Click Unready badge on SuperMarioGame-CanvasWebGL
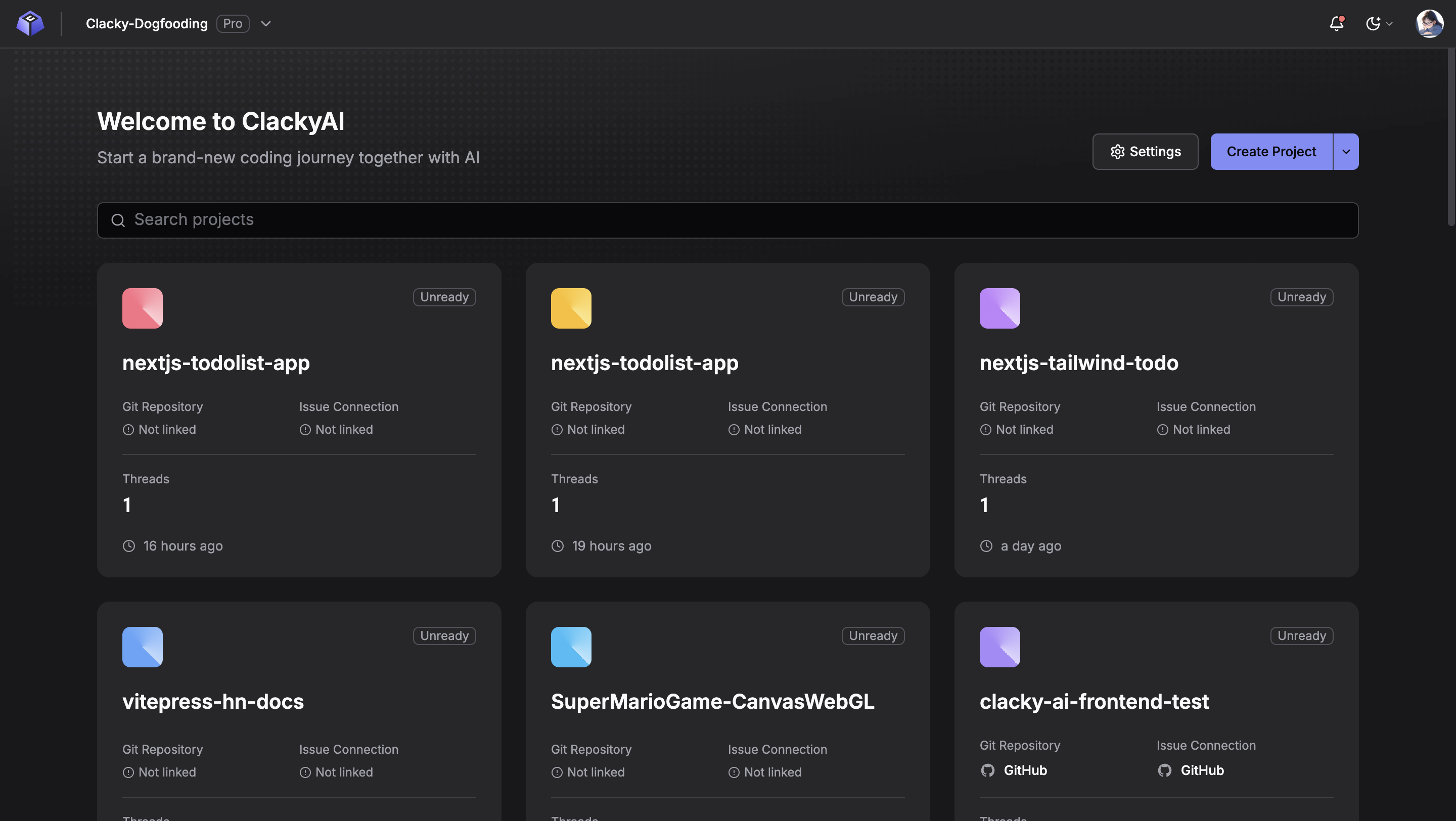 pyautogui.click(x=873, y=635)
